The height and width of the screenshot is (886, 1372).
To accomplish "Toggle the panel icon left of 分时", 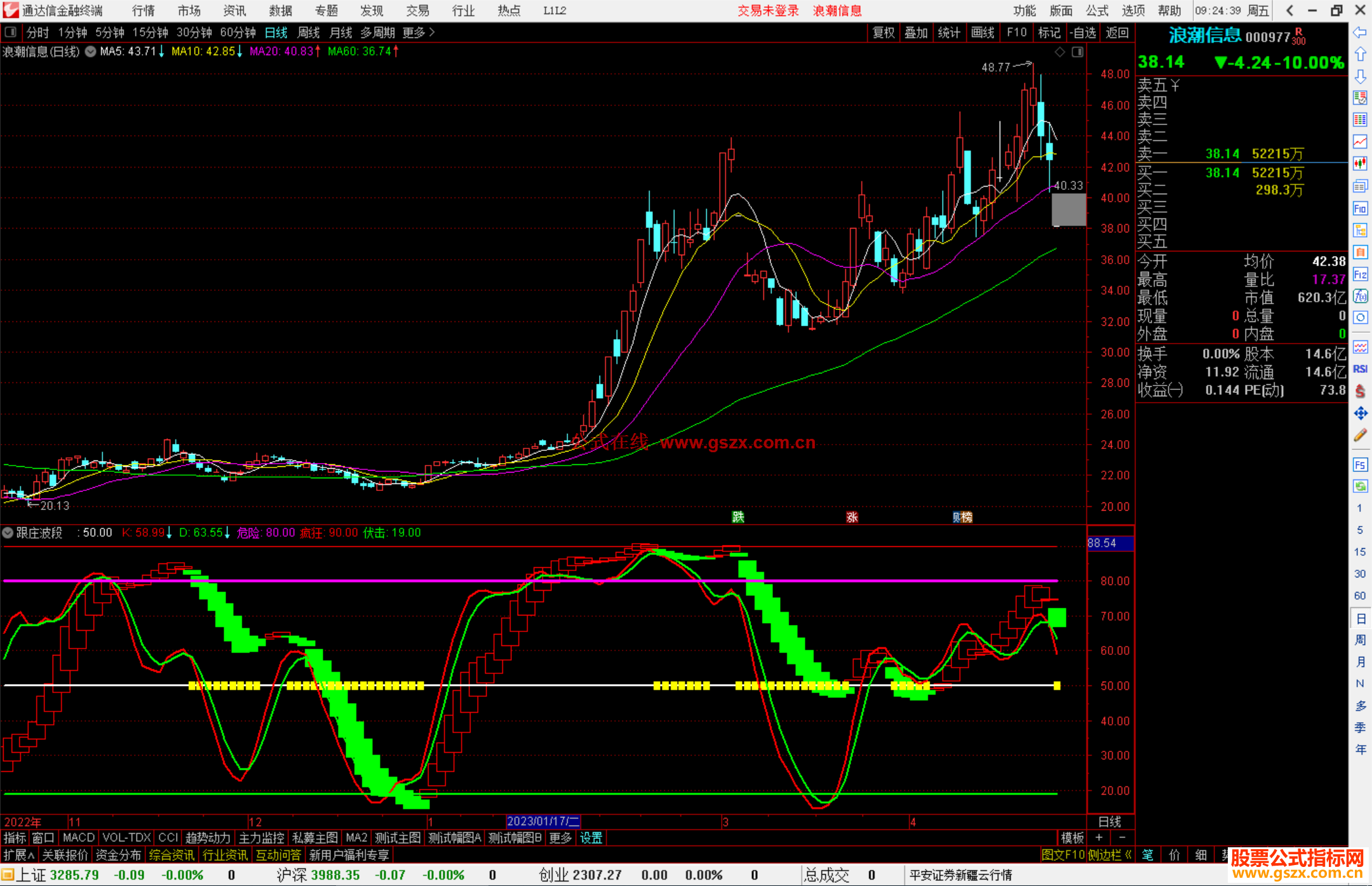I will 11,32.
